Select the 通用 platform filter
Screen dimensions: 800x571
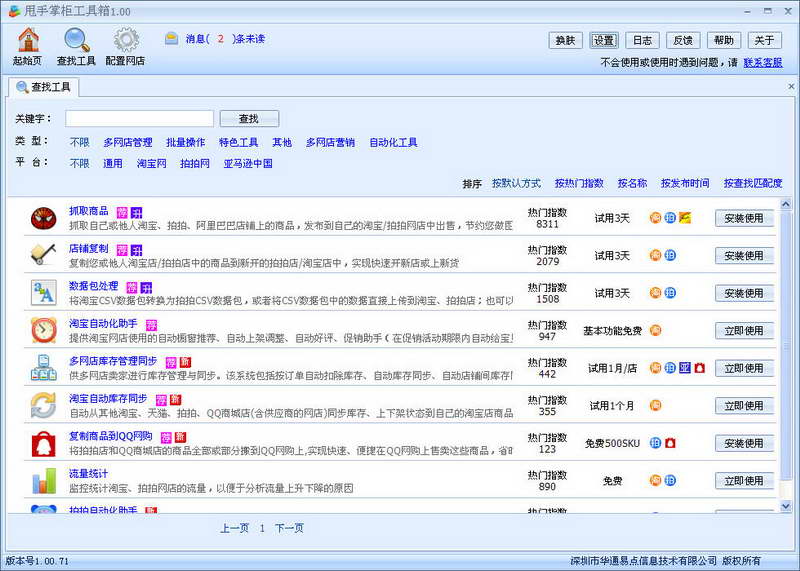[113, 163]
